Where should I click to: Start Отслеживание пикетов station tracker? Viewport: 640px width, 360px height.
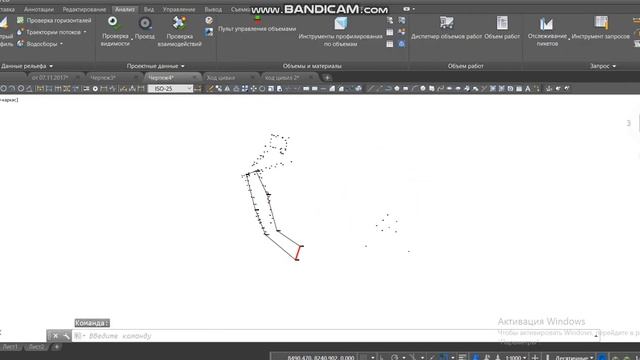(x=547, y=31)
